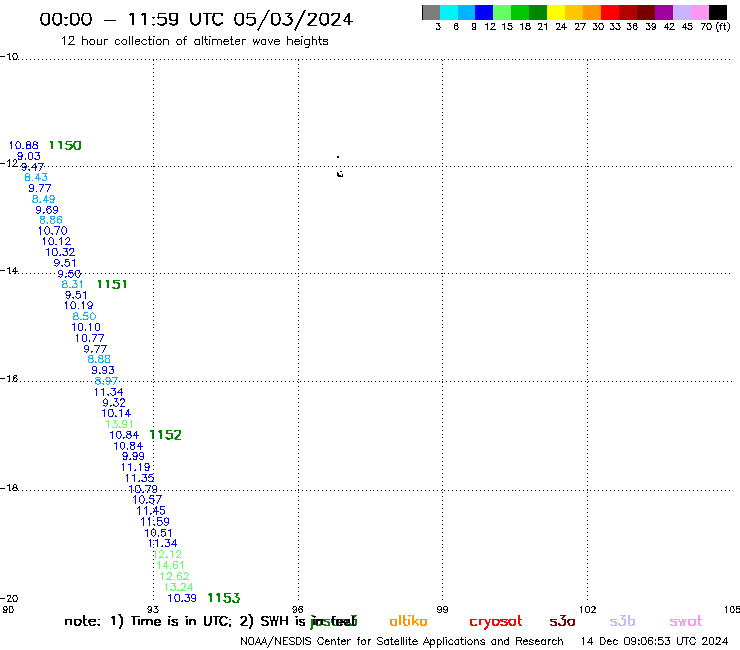Click the orange swatch in the color legend
The height and width of the screenshot is (650, 740).
tap(592, 12)
